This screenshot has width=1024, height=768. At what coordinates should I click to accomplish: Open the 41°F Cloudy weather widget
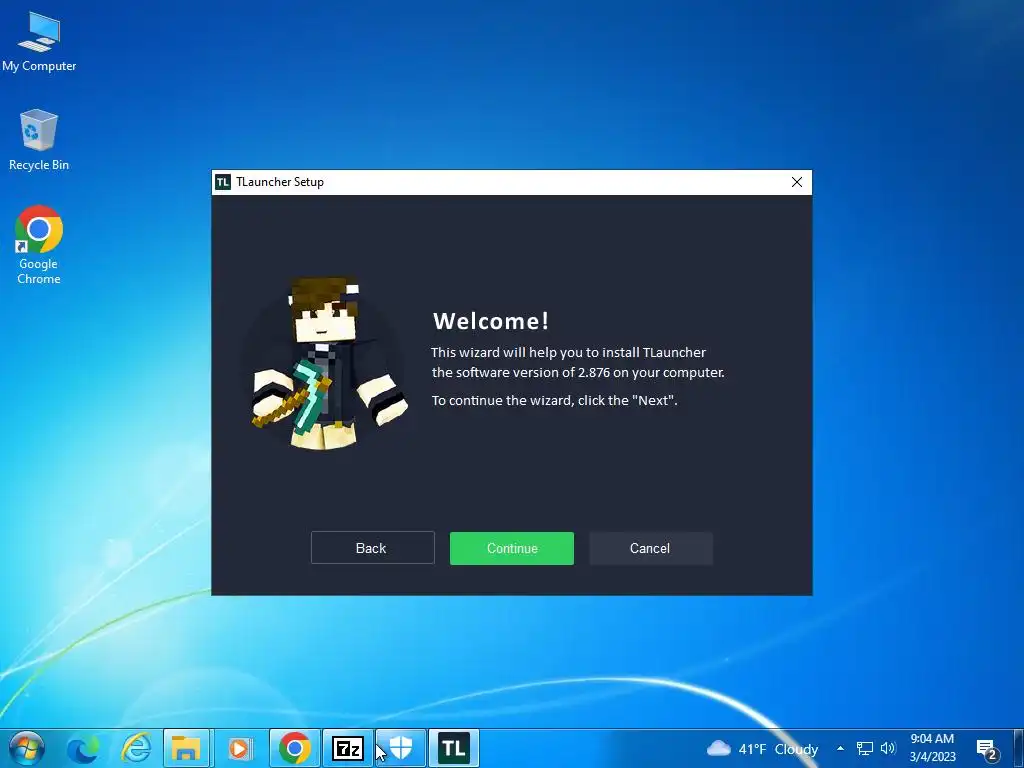(762, 748)
